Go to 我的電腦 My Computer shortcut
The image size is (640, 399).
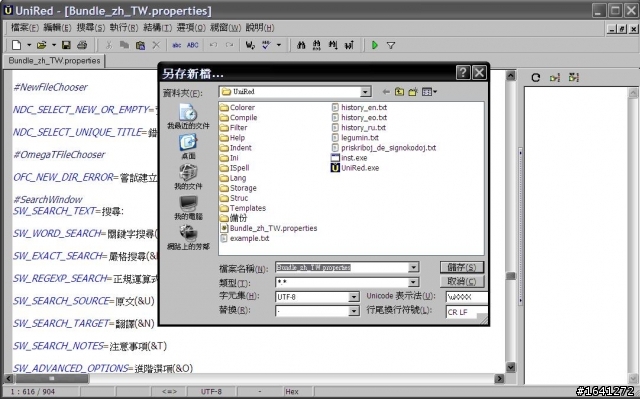pos(188,208)
